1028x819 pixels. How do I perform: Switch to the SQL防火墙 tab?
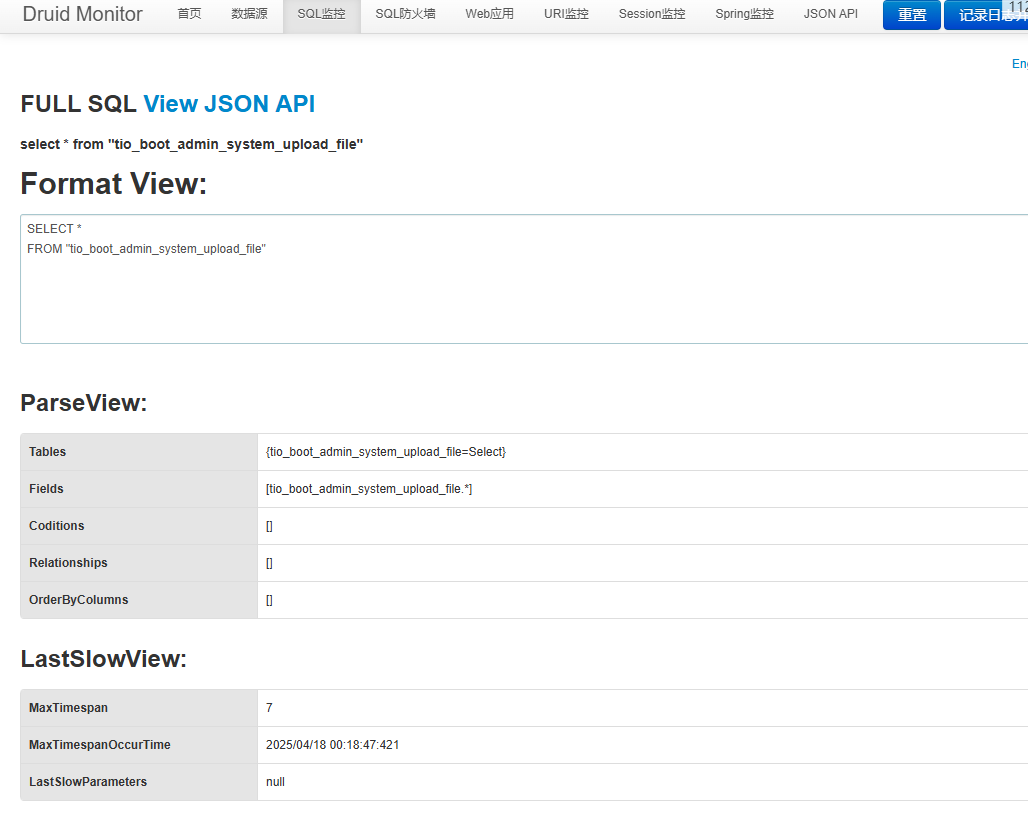(x=405, y=14)
